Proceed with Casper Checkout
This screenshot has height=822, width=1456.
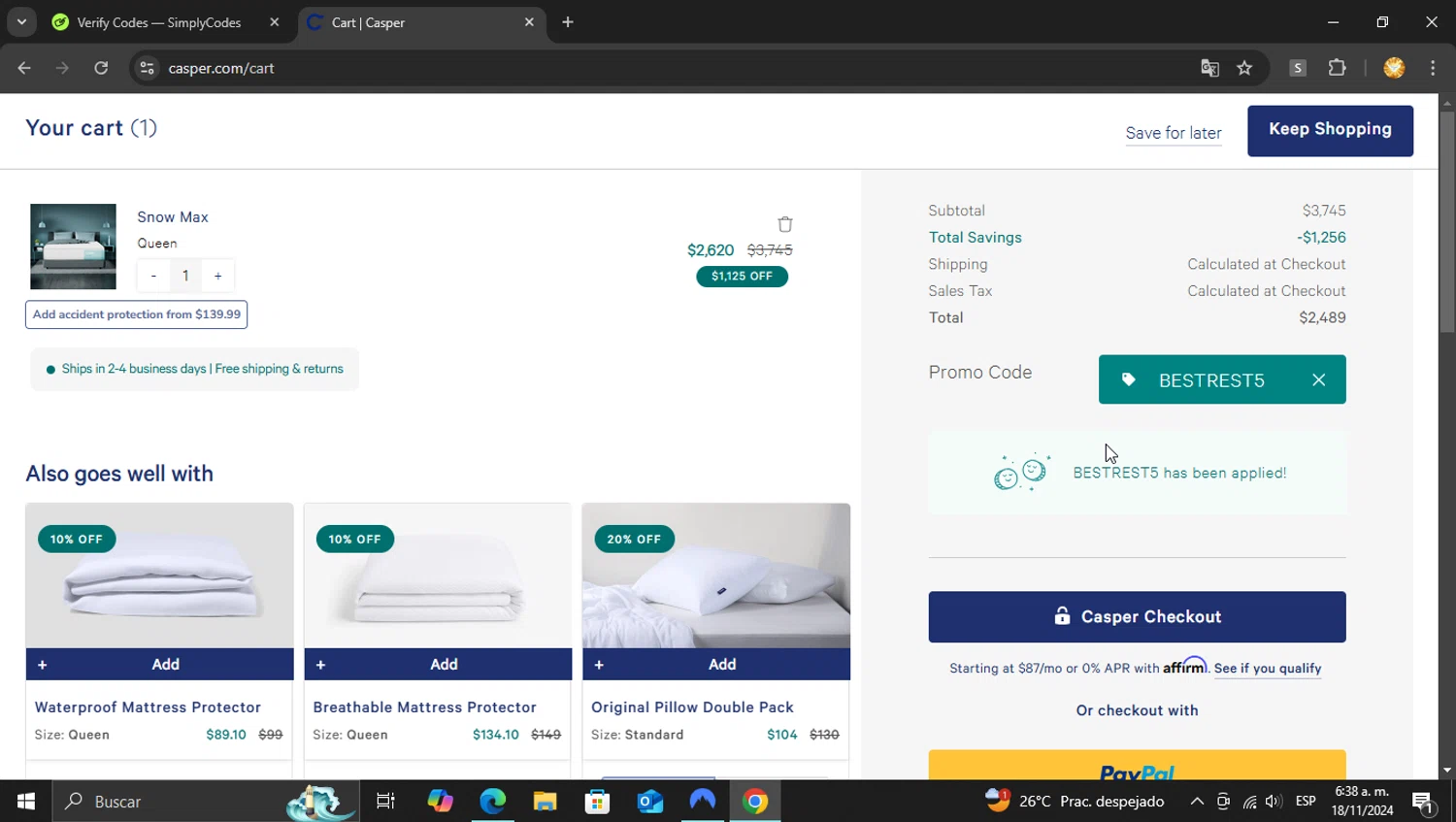pos(1137,617)
